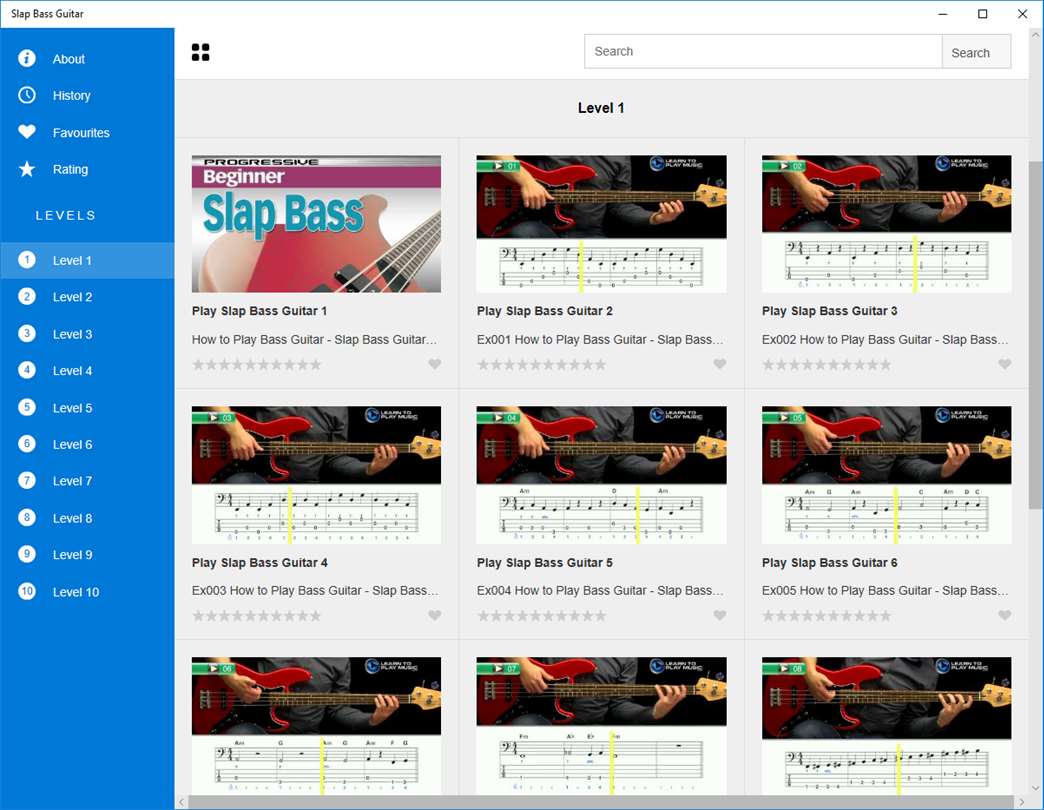The image size is (1044, 810).
Task: Open the video thumbnail numbered 01
Action: pos(601,224)
